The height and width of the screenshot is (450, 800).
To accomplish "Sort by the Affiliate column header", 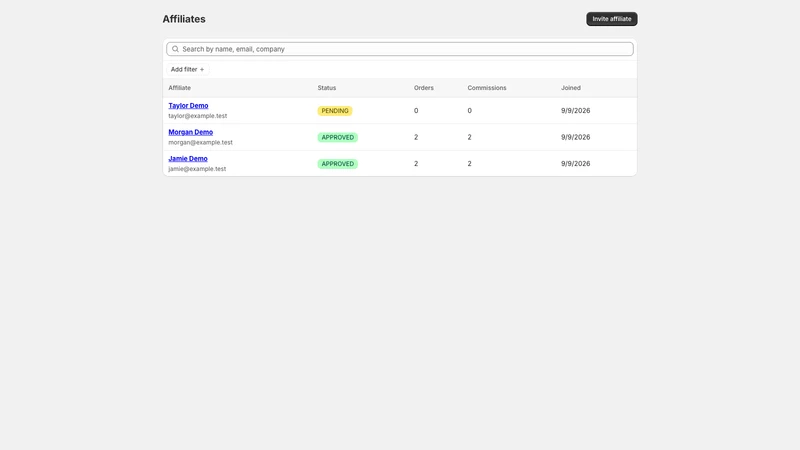I will (x=180, y=88).
